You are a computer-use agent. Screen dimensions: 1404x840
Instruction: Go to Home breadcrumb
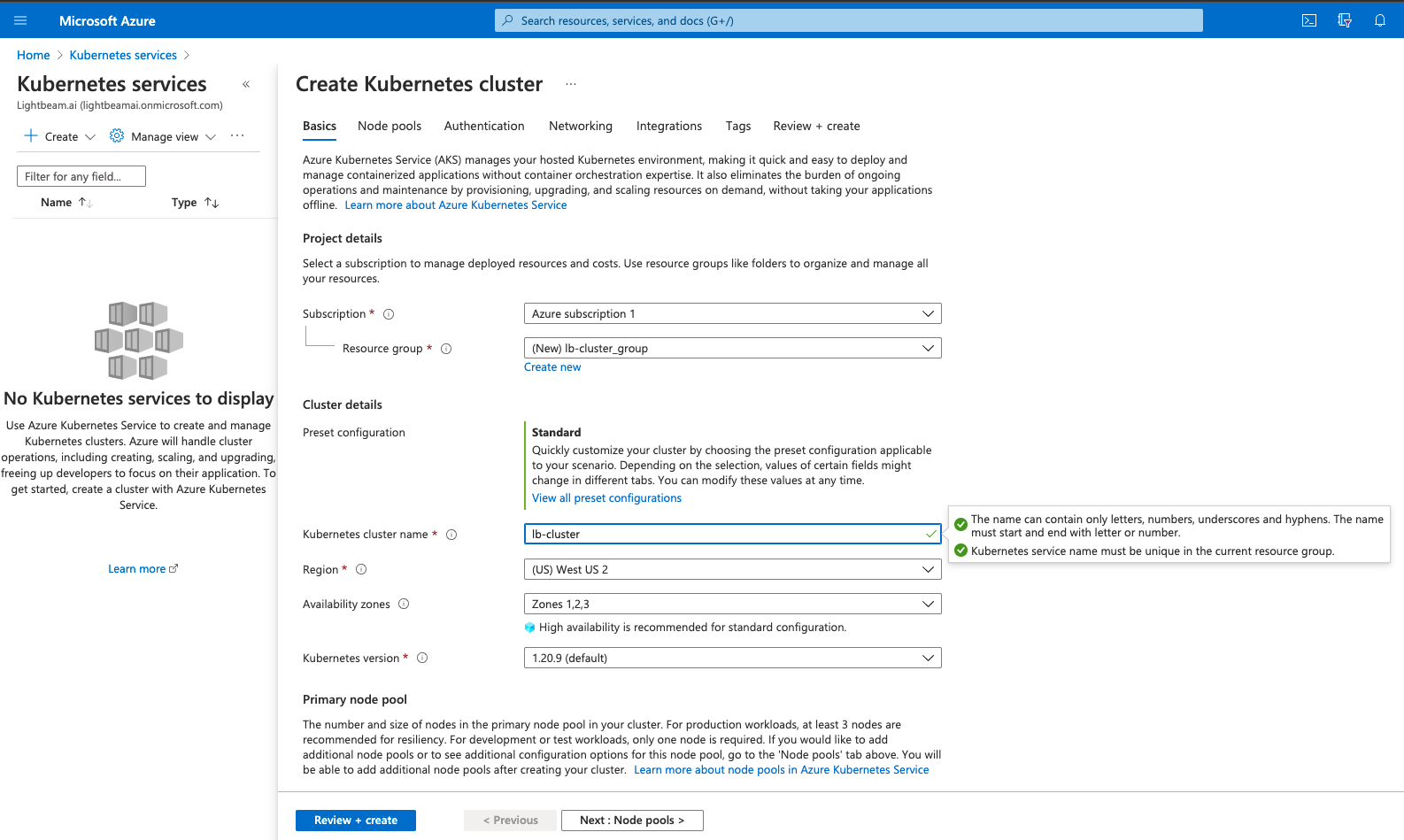click(x=34, y=55)
